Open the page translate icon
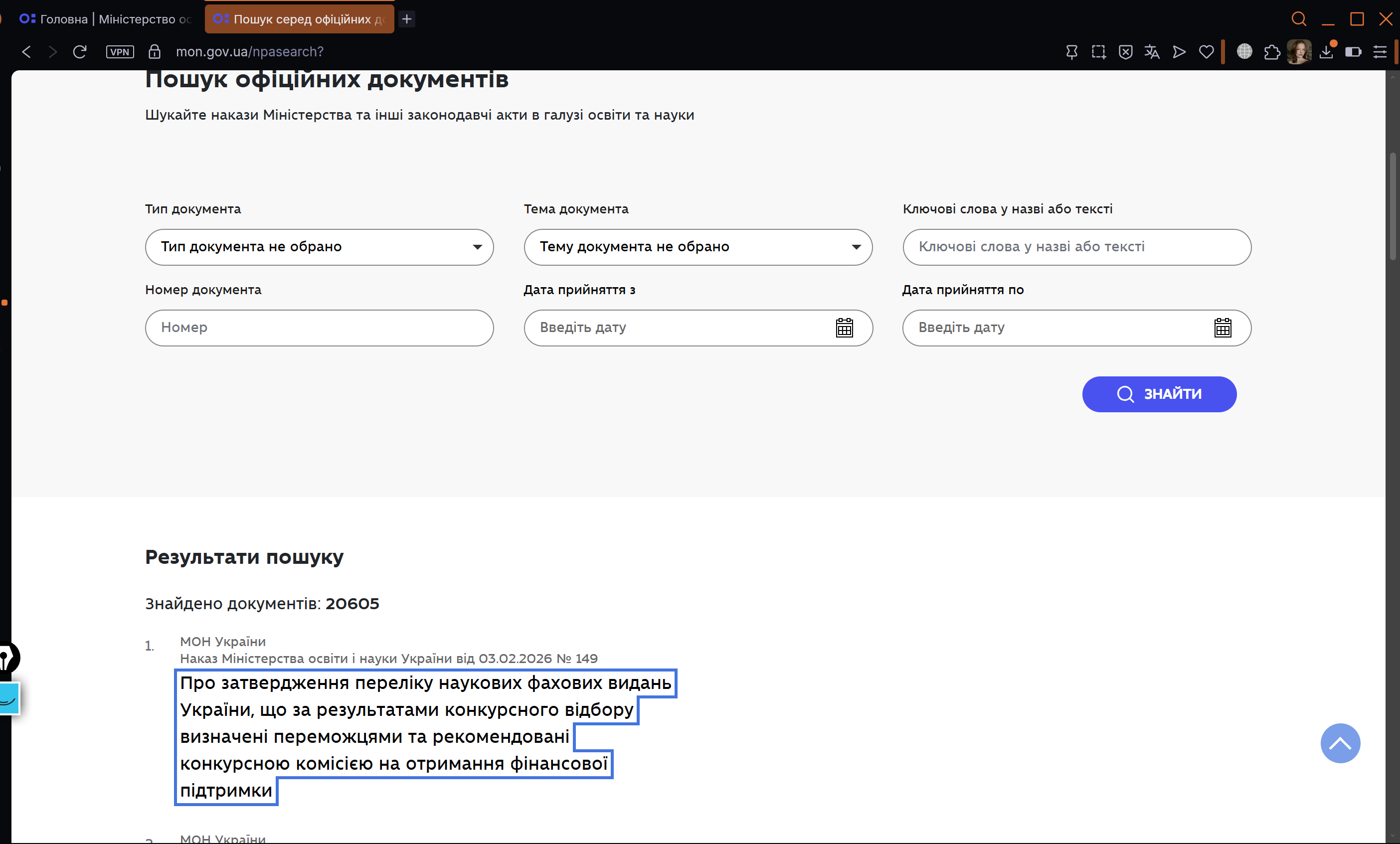The width and height of the screenshot is (1400, 844). coord(1152,52)
